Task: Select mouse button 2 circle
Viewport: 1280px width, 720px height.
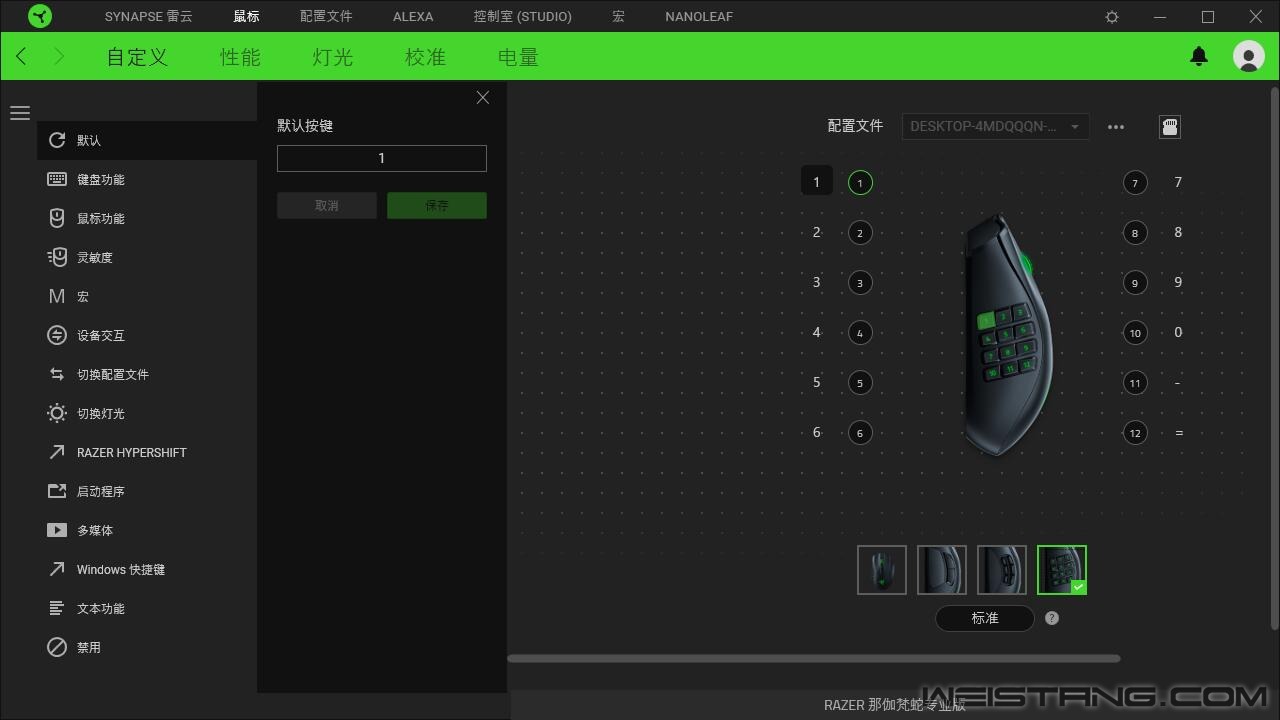Action: point(860,233)
